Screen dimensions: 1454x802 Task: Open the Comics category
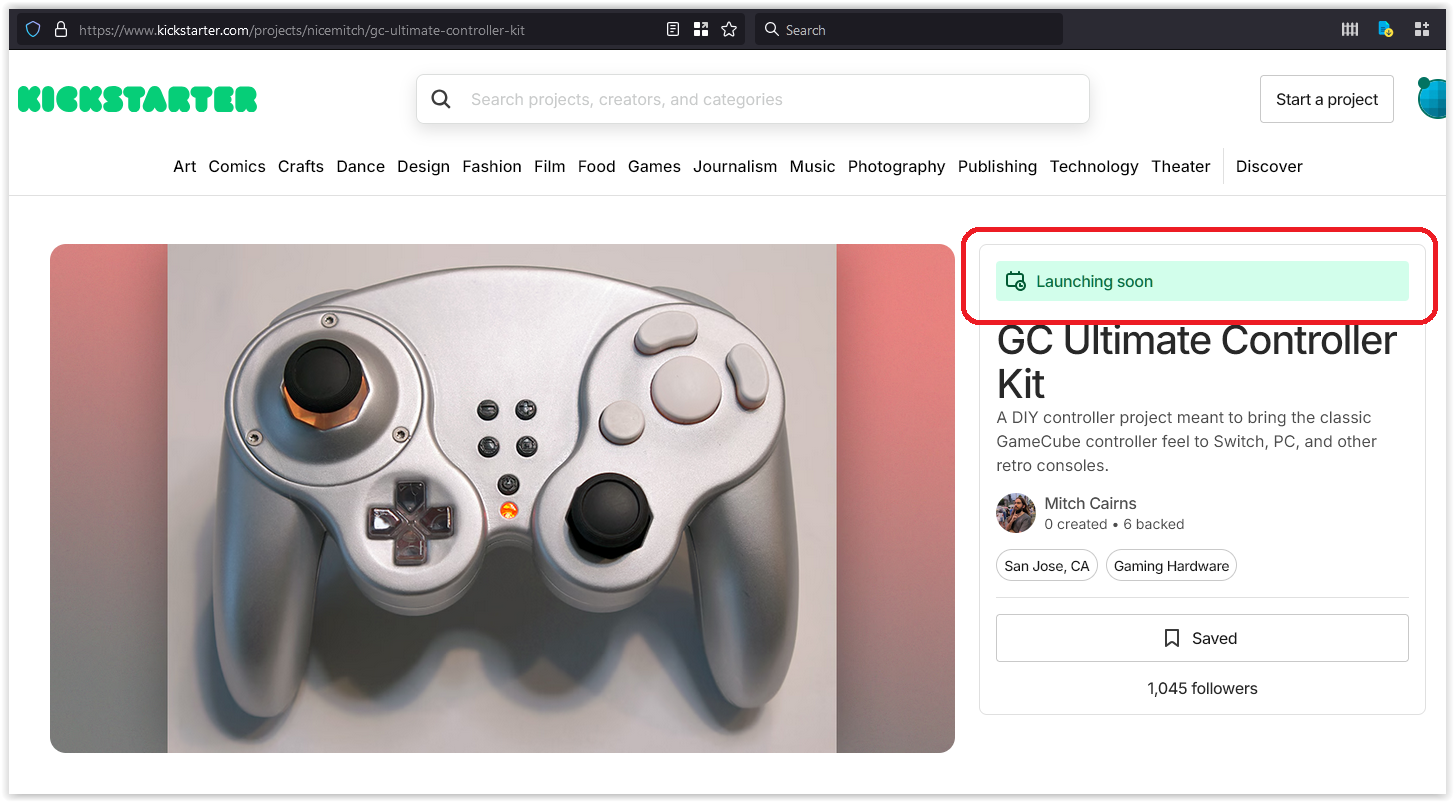tap(237, 166)
